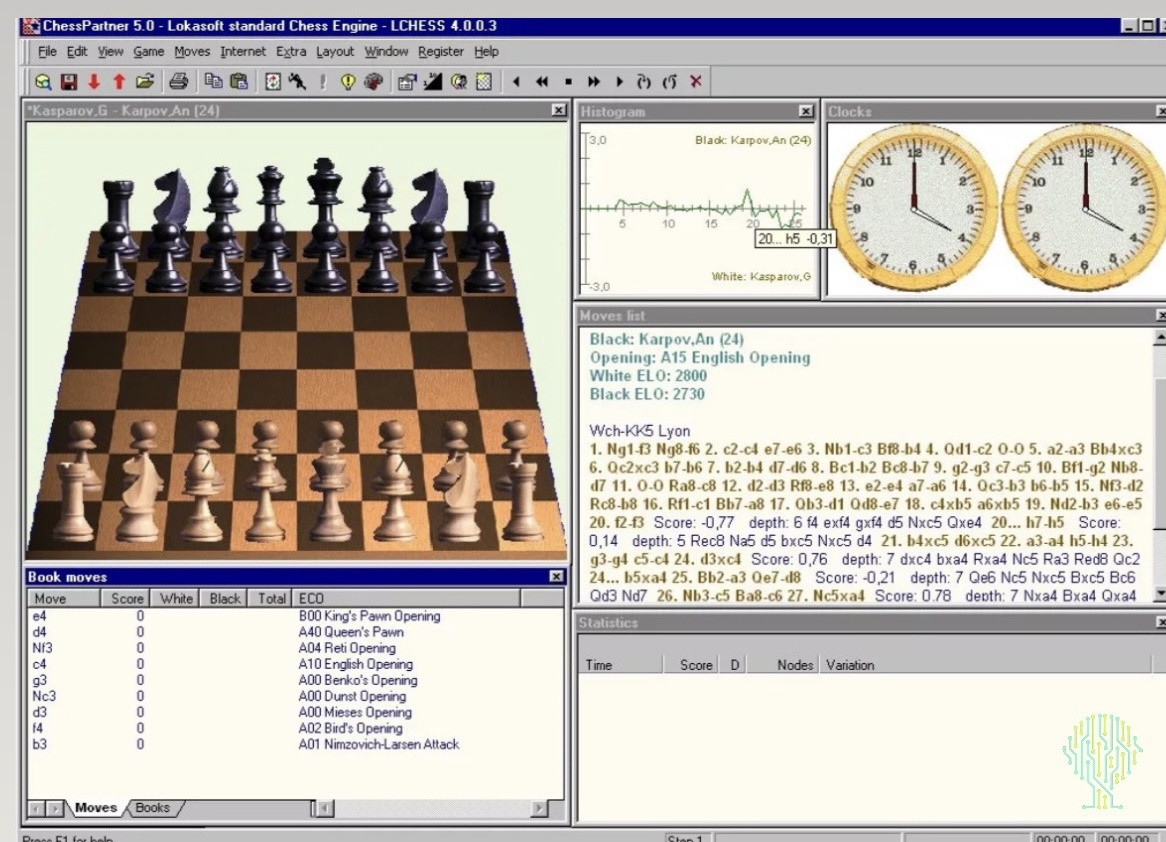Click the stop square button
The width and height of the screenshot is (1166, 842).
coord(568,82)
